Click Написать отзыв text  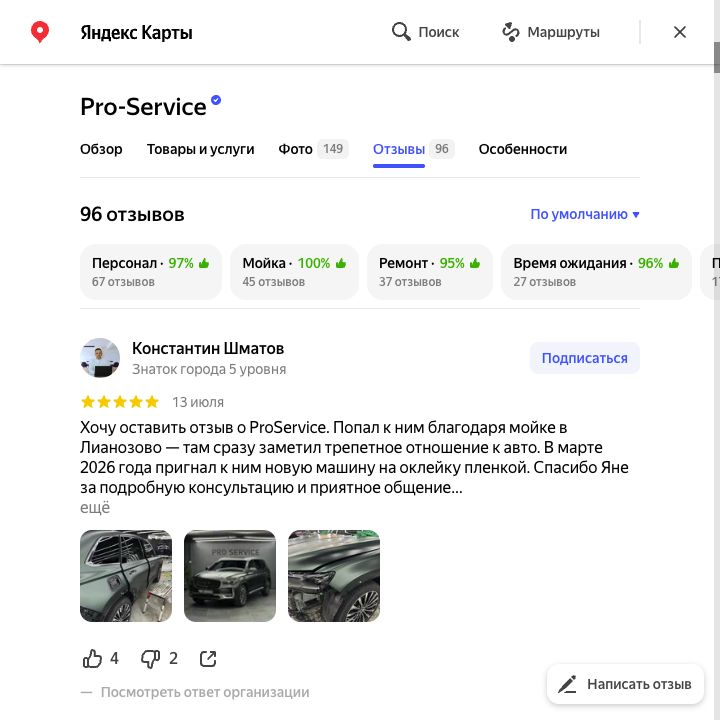point(639,684)
